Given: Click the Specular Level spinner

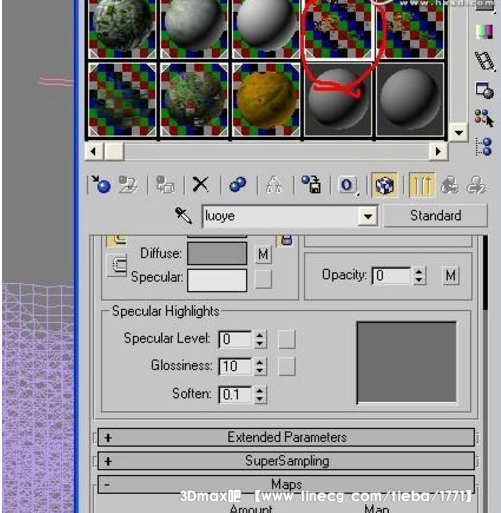Looking at the screenshot, I should [260, 340].
